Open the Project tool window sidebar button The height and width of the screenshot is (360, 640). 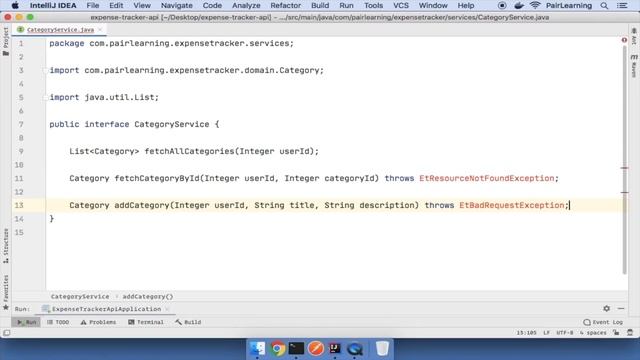coord(6,41)
